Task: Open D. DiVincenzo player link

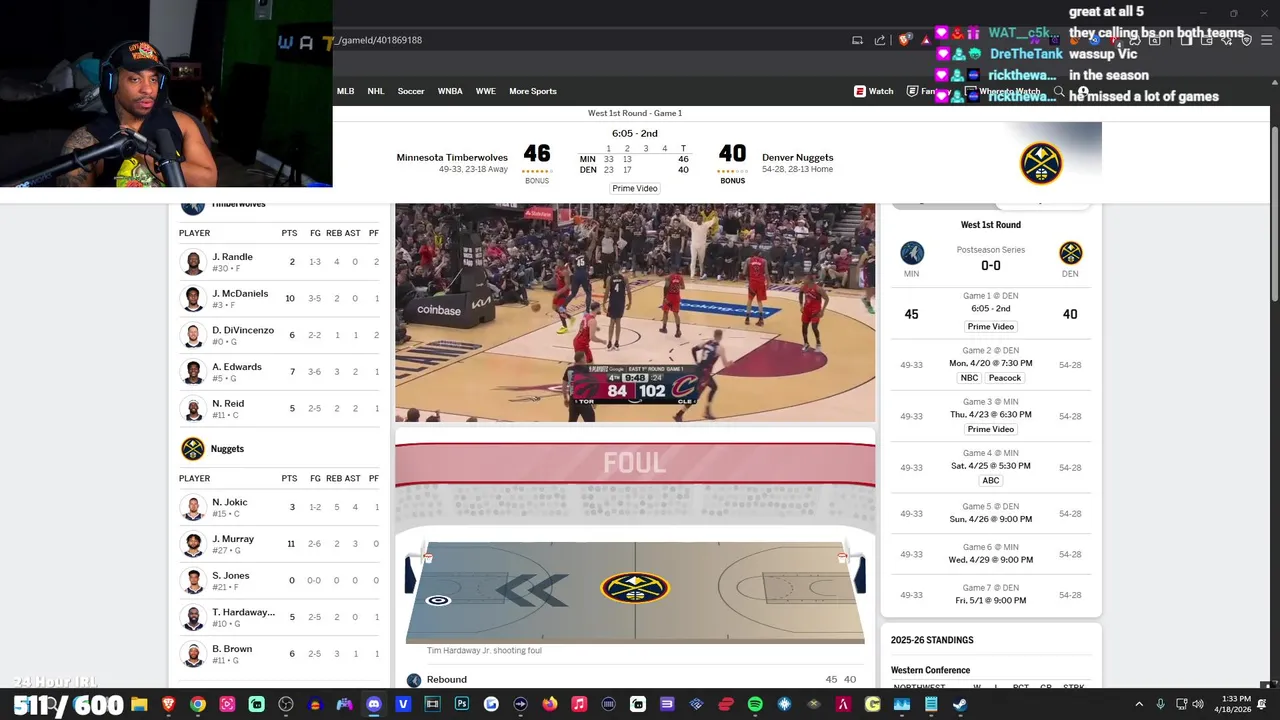Action: click(243, 330)
